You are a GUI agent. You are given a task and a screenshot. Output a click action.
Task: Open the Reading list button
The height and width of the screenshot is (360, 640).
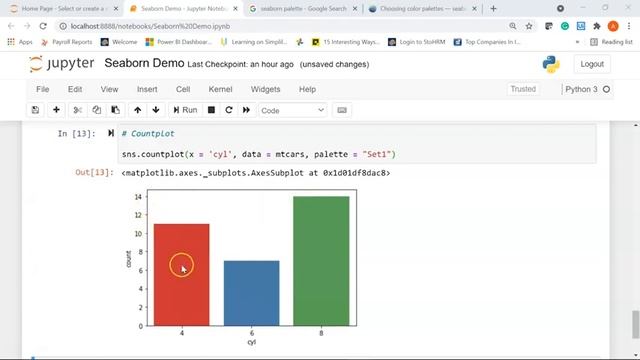tap(611, 42)
